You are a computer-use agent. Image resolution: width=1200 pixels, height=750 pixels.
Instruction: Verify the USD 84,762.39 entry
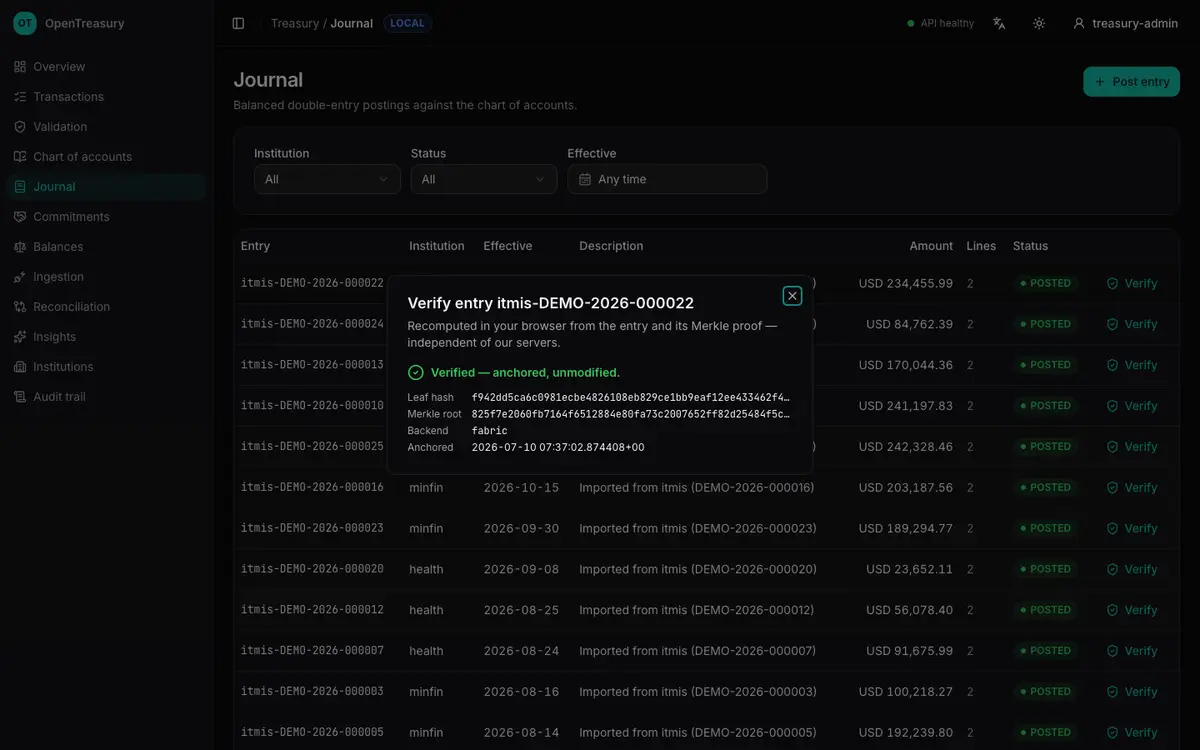[1132, 324]
